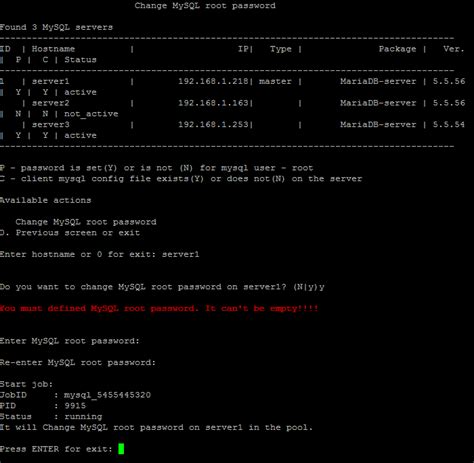
Task: Click the 'Enter hostname or 0 for exit' line
Action: pyautogui.click(x=99, y=254)
